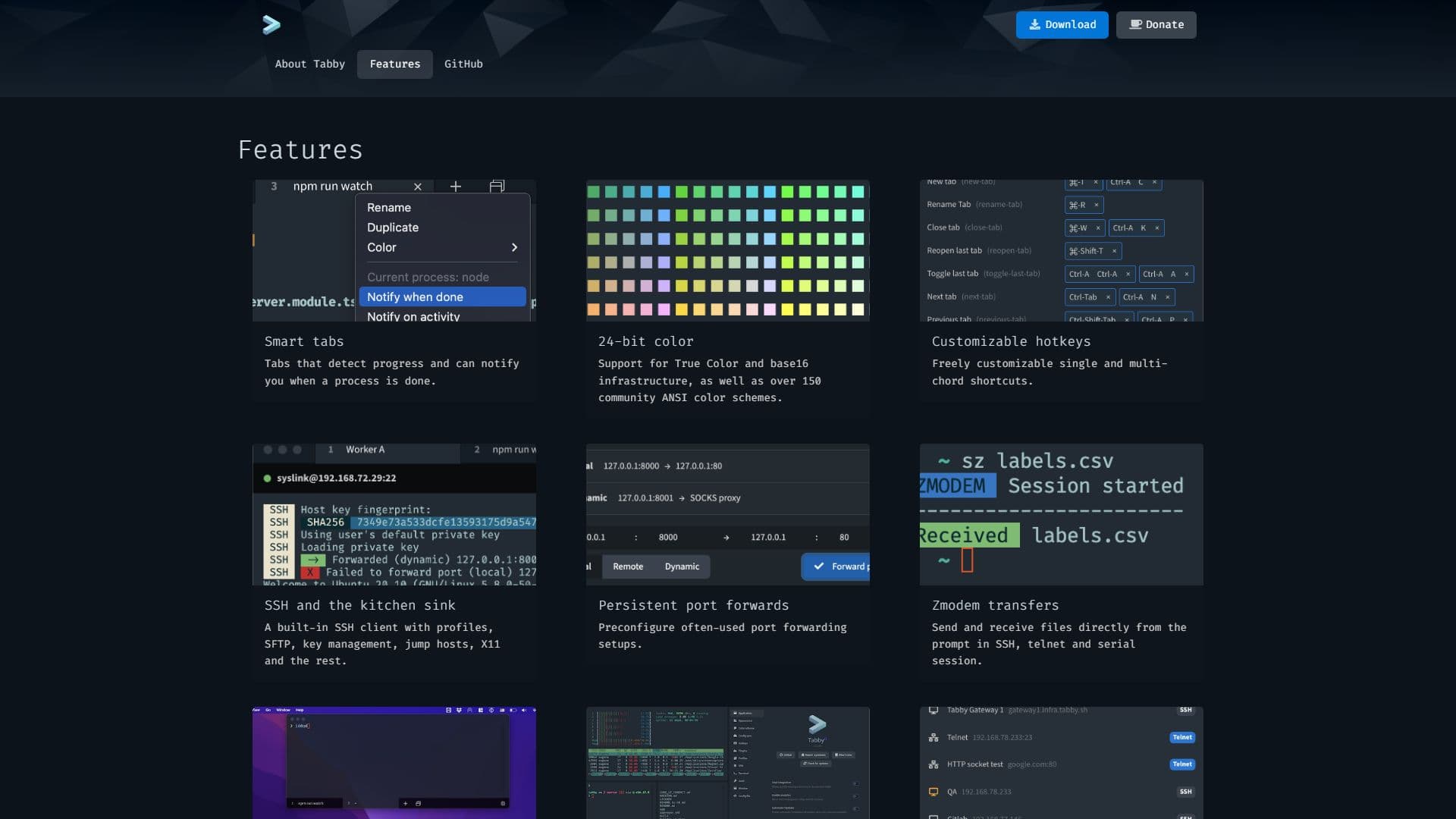The height and width of the screenshot is (819, 1456).
Task: Click the 'Persistent port forwards' heading
Action: (694, 606)
